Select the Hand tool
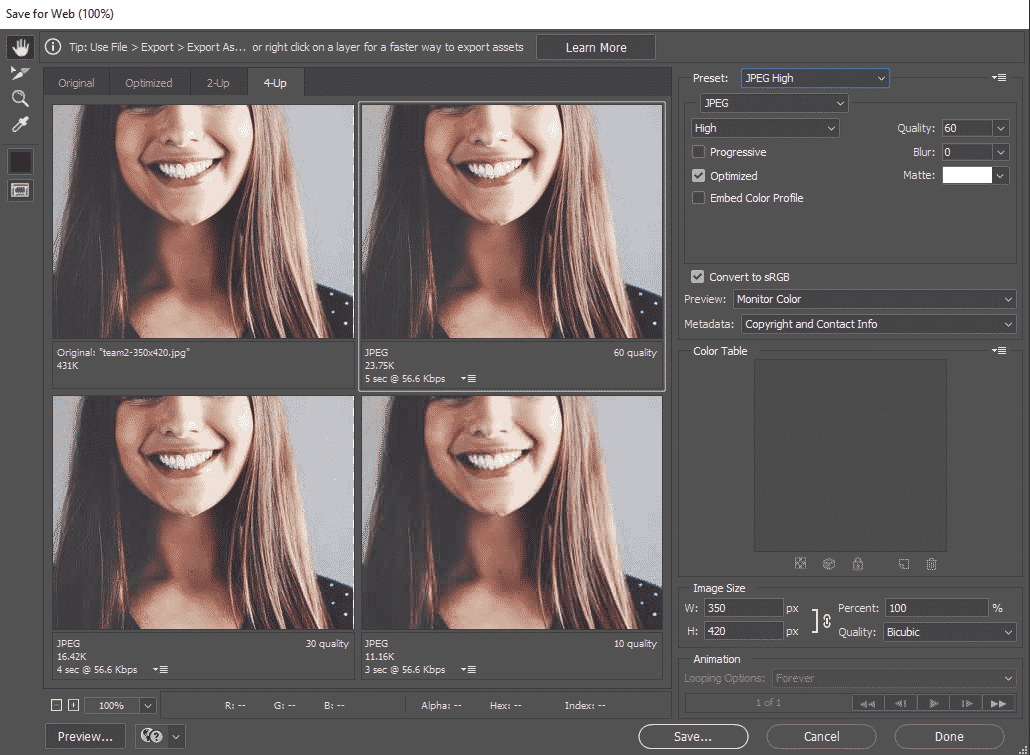The image size is (1030, 755). (x=20, y=47)
